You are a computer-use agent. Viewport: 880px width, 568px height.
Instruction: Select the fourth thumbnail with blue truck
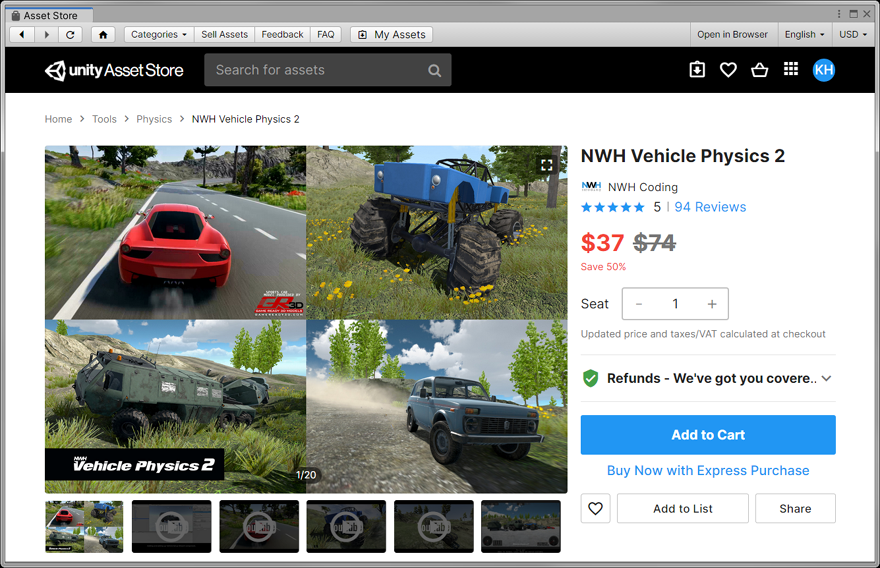point(346,526)
